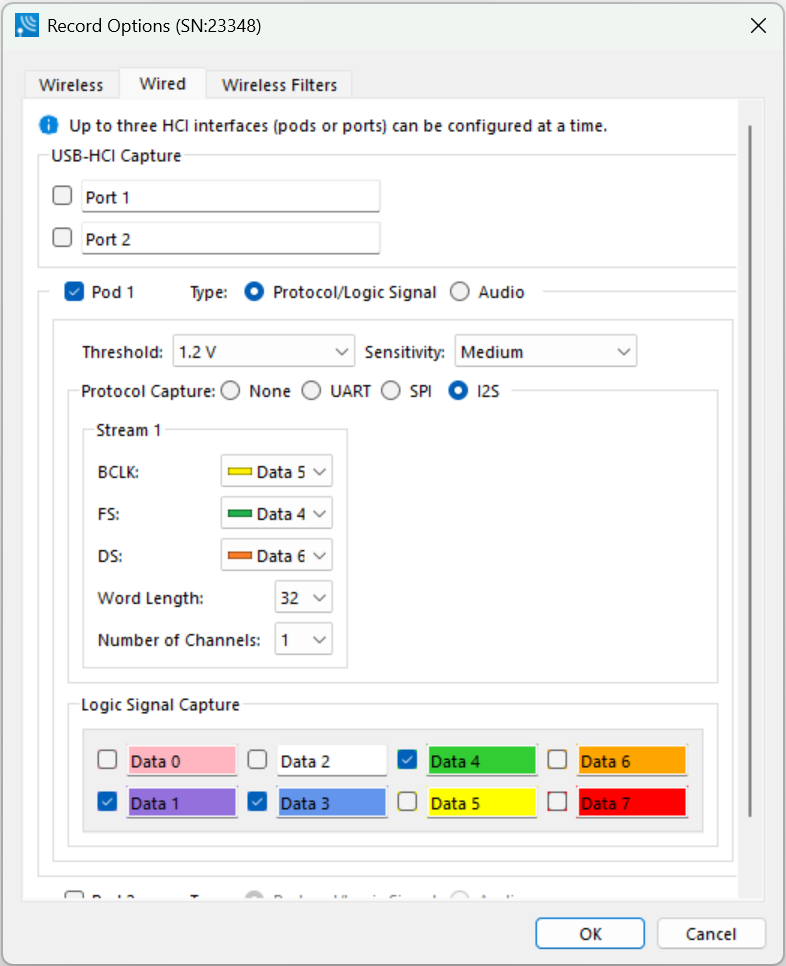Select the Wired tab
This screenshot has height=966, width=786.
[x=163, y=83]
